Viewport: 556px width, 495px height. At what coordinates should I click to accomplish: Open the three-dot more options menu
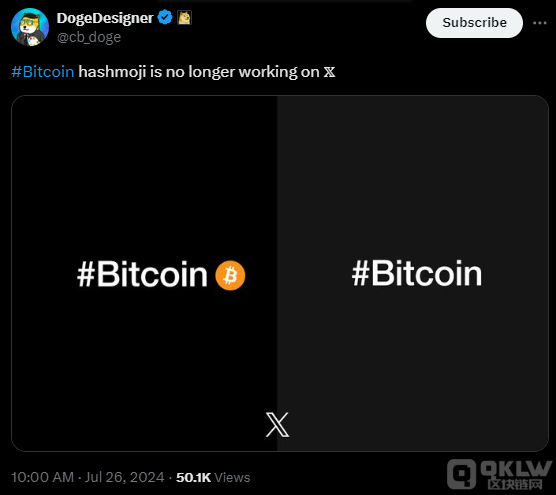(x=539, y=23)
